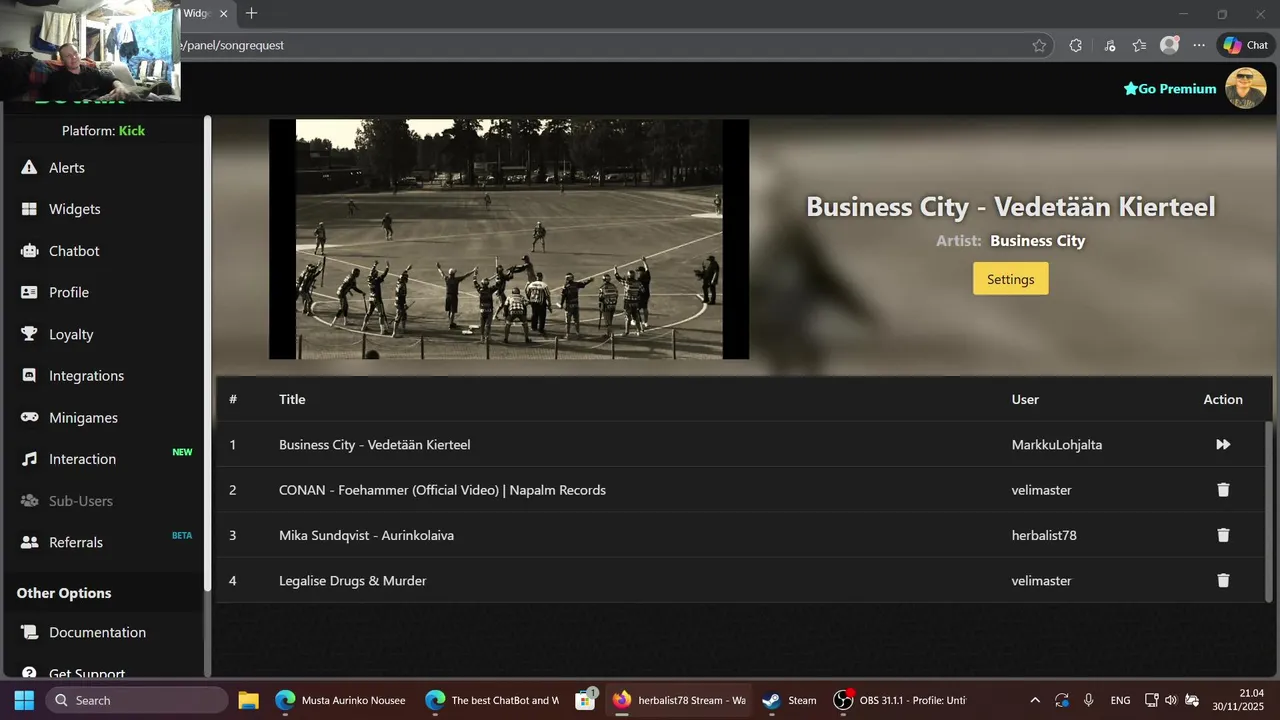Open Steam from the taskbar

[790, 700]
